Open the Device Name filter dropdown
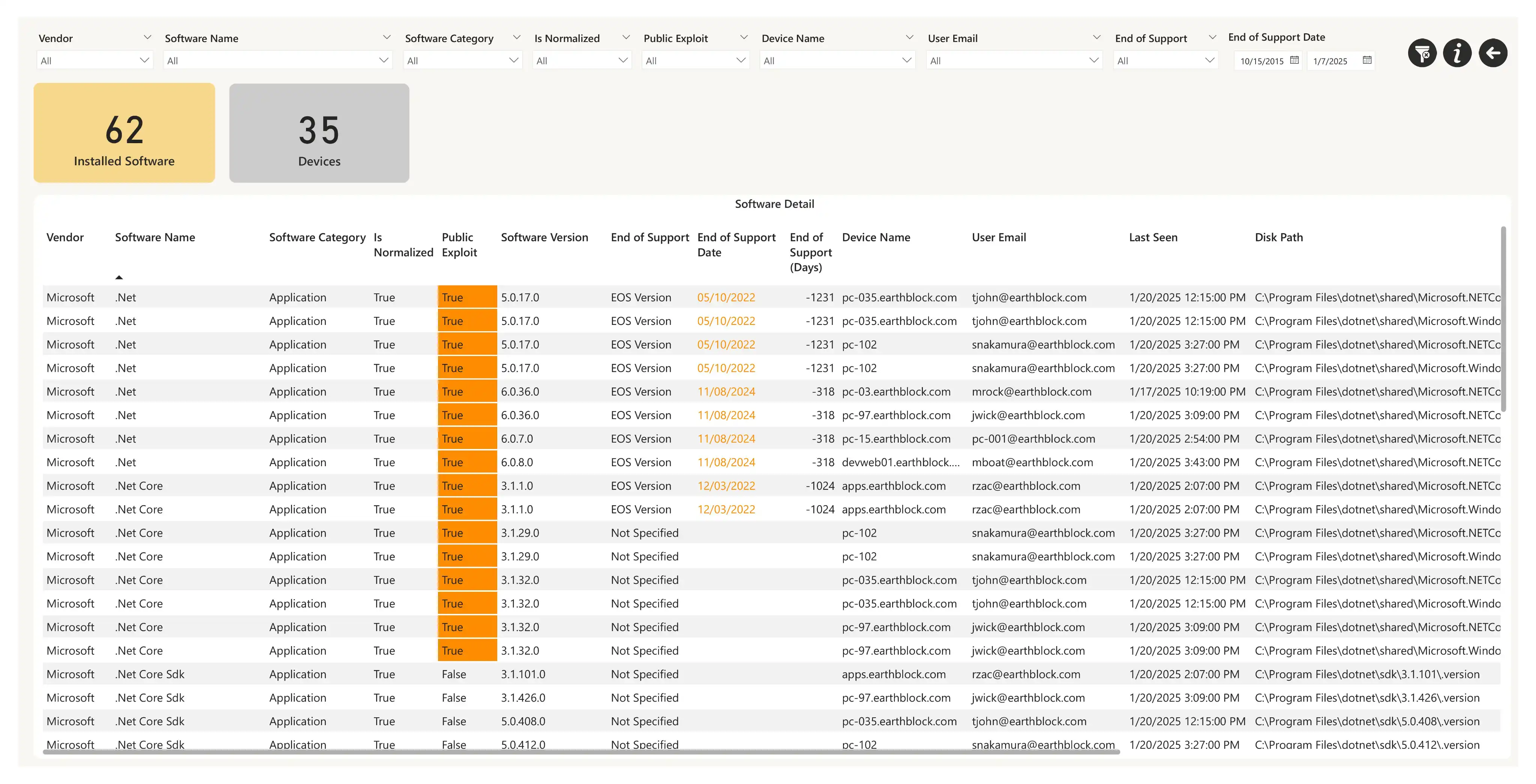Screen dimensions: 1536x784 837,61
